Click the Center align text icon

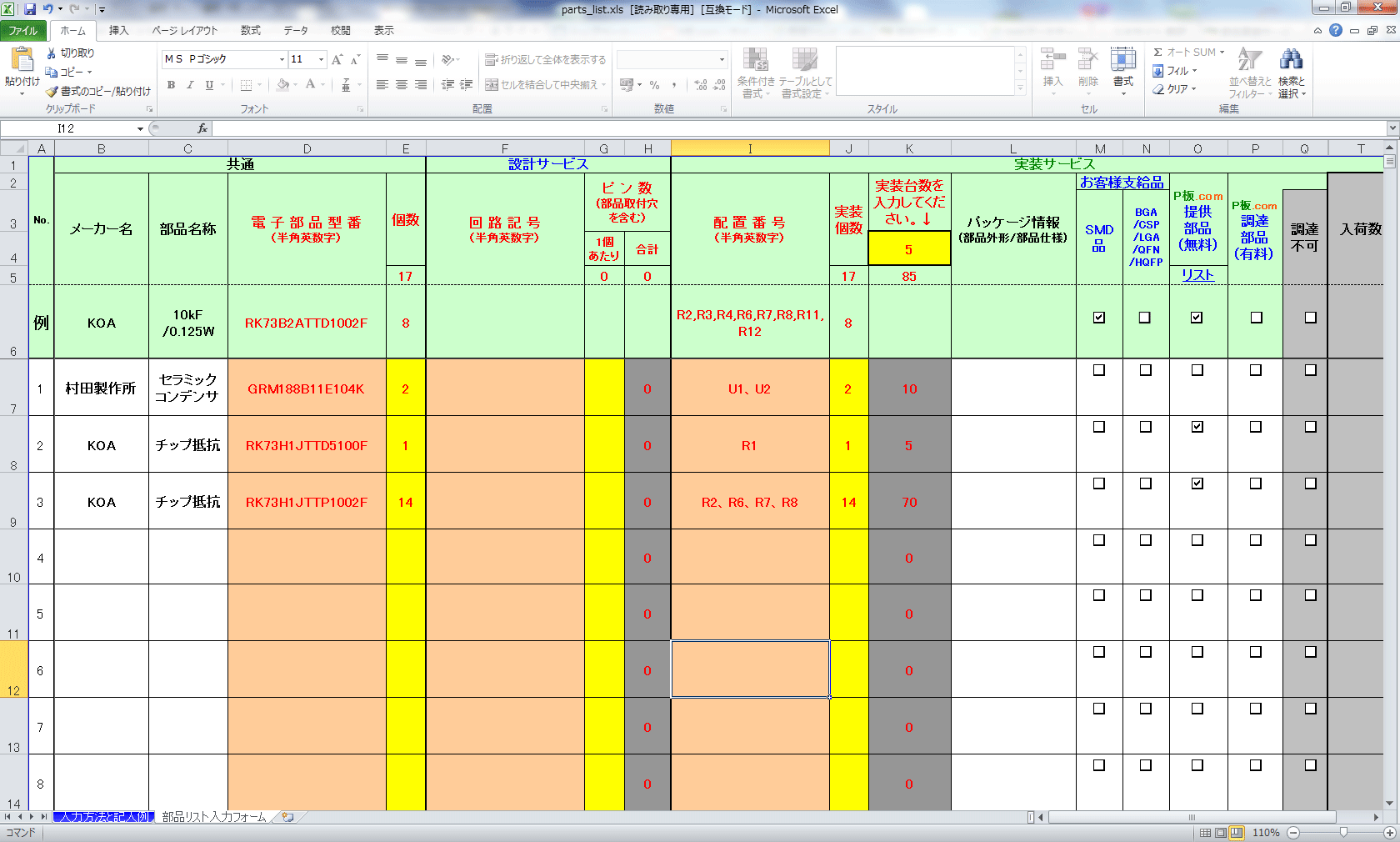coord(402,85)
